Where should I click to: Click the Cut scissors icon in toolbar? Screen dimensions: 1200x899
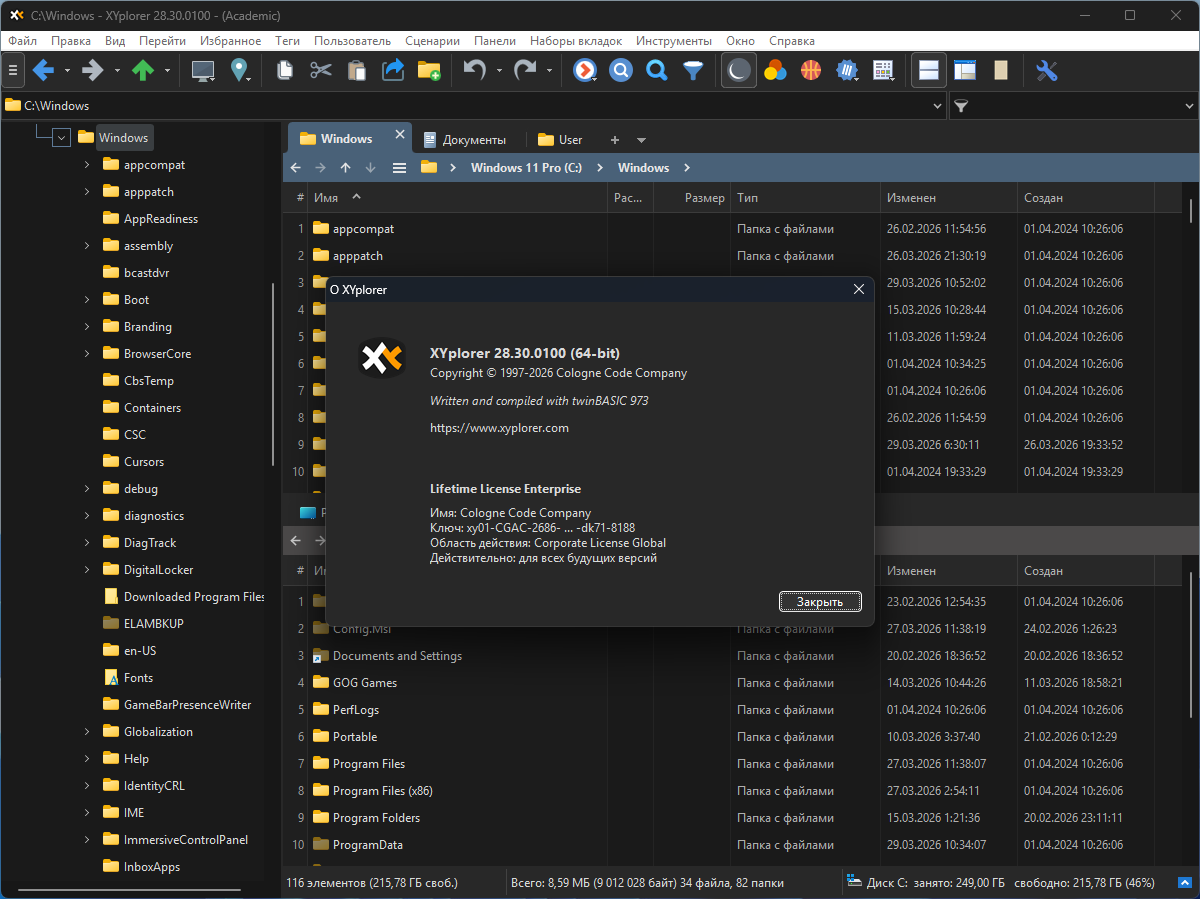pyautogui.click(x=320, y=70)
